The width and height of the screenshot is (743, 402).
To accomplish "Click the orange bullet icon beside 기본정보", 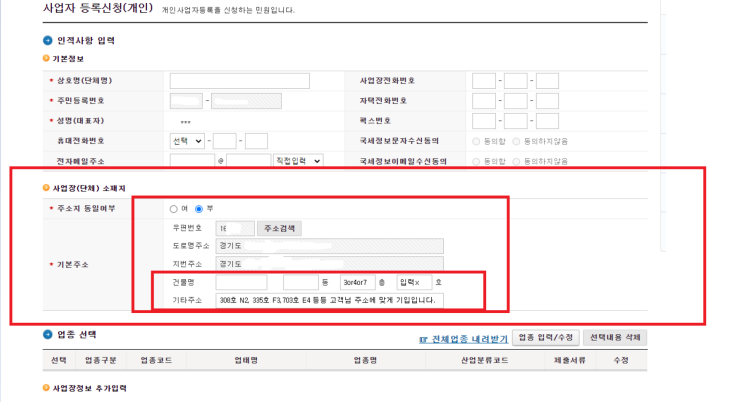I will pyautogui.click(x=46, y=58).
